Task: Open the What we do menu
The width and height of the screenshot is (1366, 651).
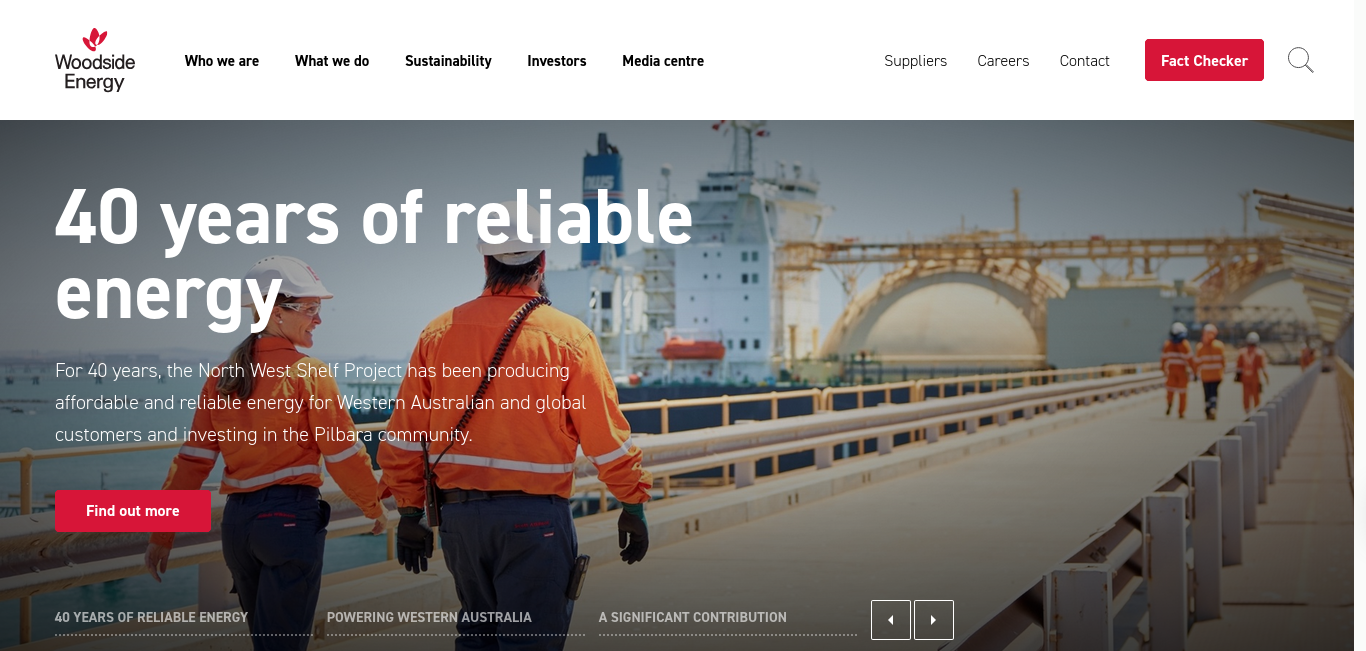Action: click(332, 61)
